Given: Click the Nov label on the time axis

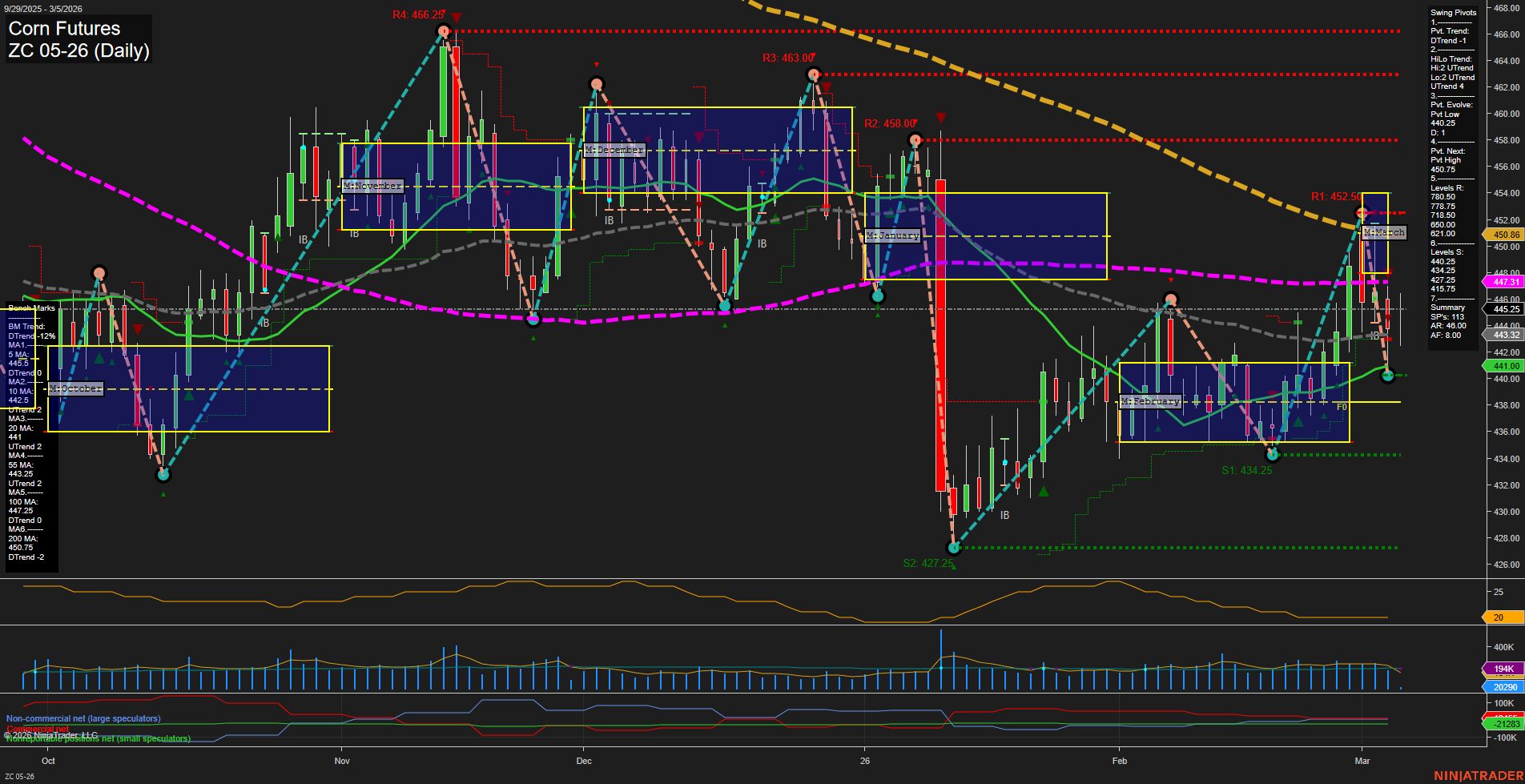Looking at the screenshot, I should [343, 761].
